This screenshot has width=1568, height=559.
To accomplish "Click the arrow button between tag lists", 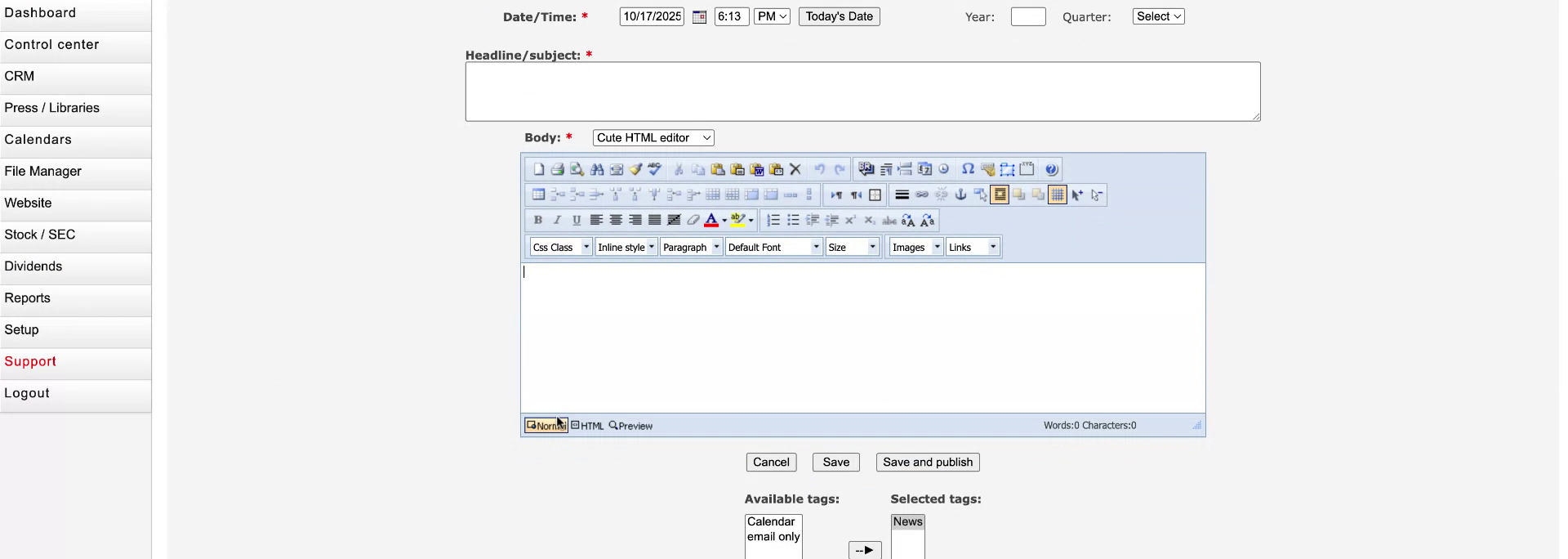I will point(865,550).
